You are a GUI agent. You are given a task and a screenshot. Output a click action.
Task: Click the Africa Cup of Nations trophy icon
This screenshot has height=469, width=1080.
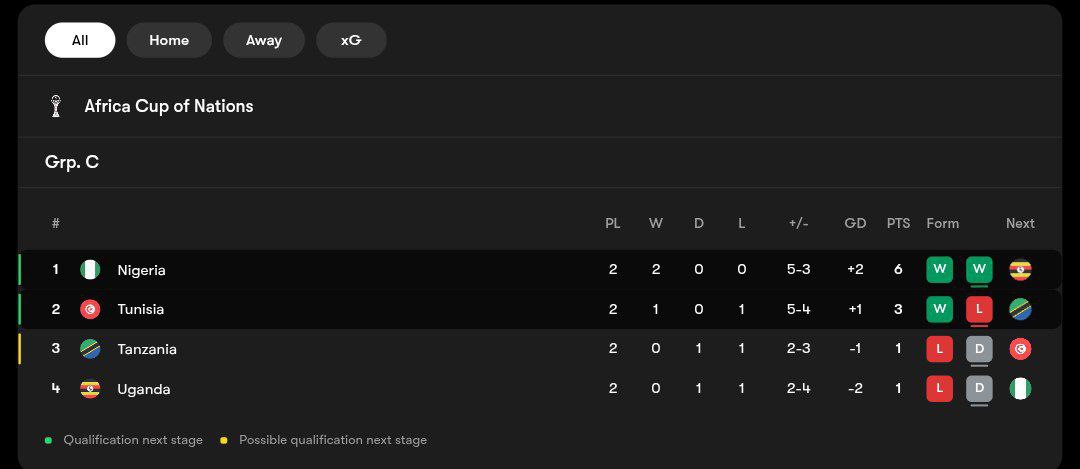(x=57, y=106)
